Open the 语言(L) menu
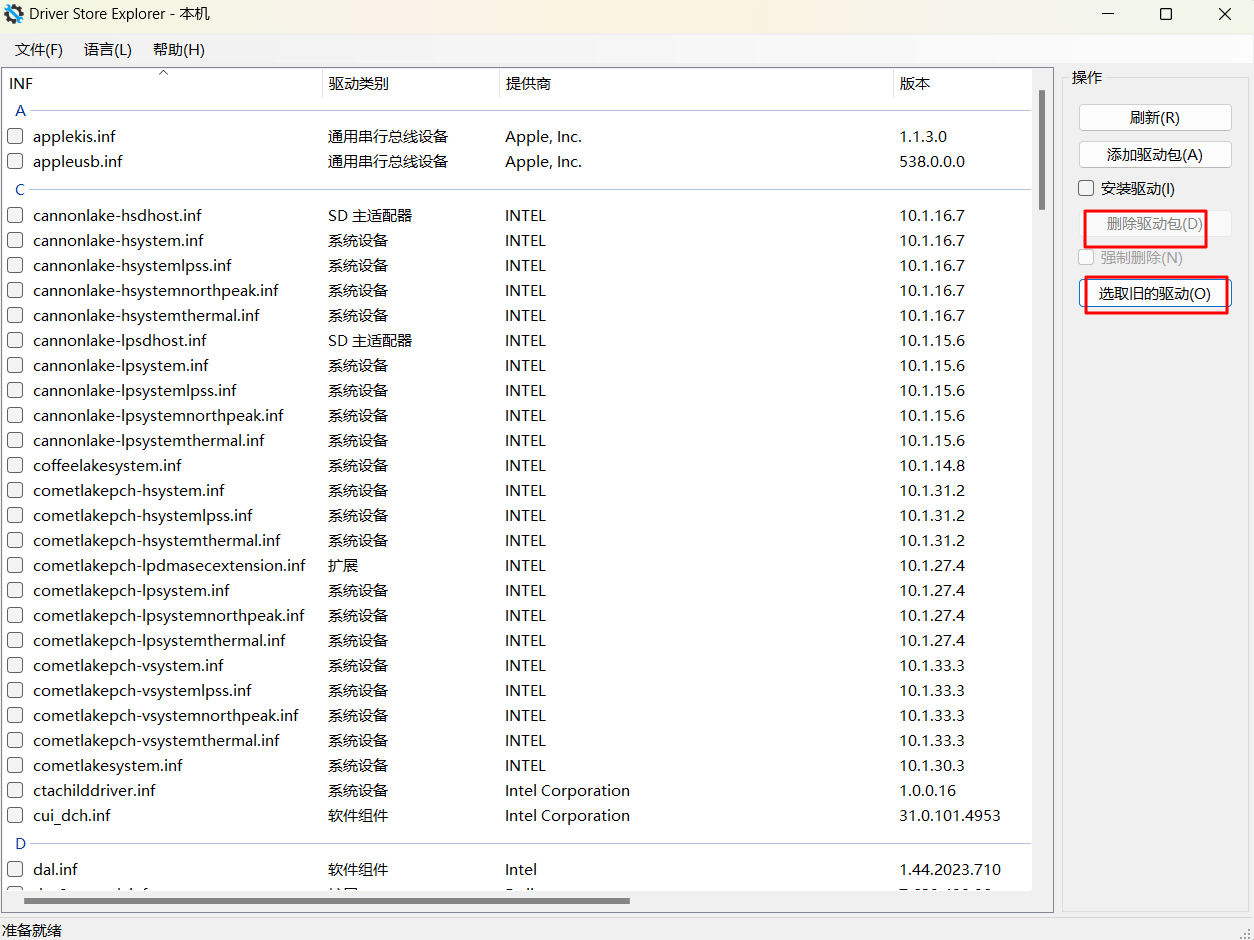Screen dimensions: 1254x940 pyautogui.click(x=108, y=50)
